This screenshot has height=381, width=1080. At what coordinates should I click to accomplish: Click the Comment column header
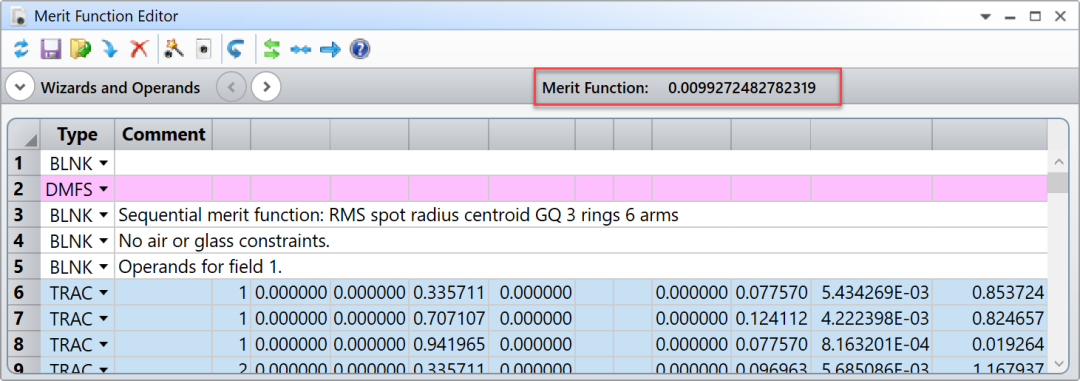(x=163, y=134)
